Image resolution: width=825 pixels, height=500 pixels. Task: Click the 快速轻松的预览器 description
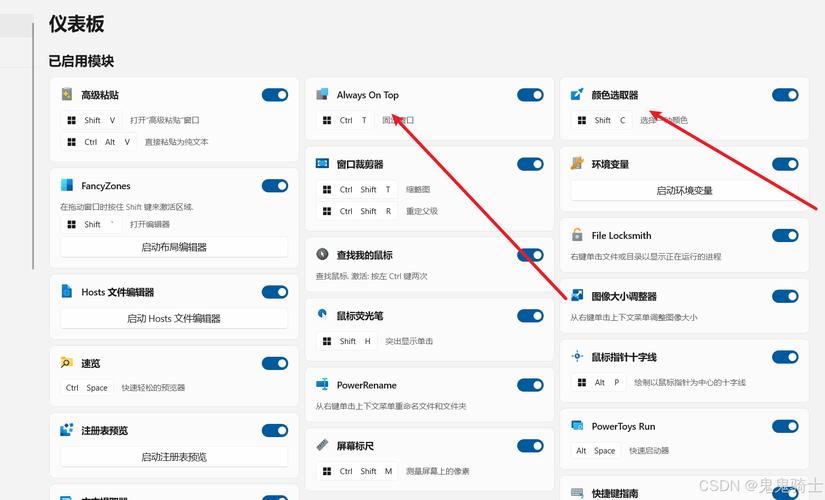tap(153, 387)
